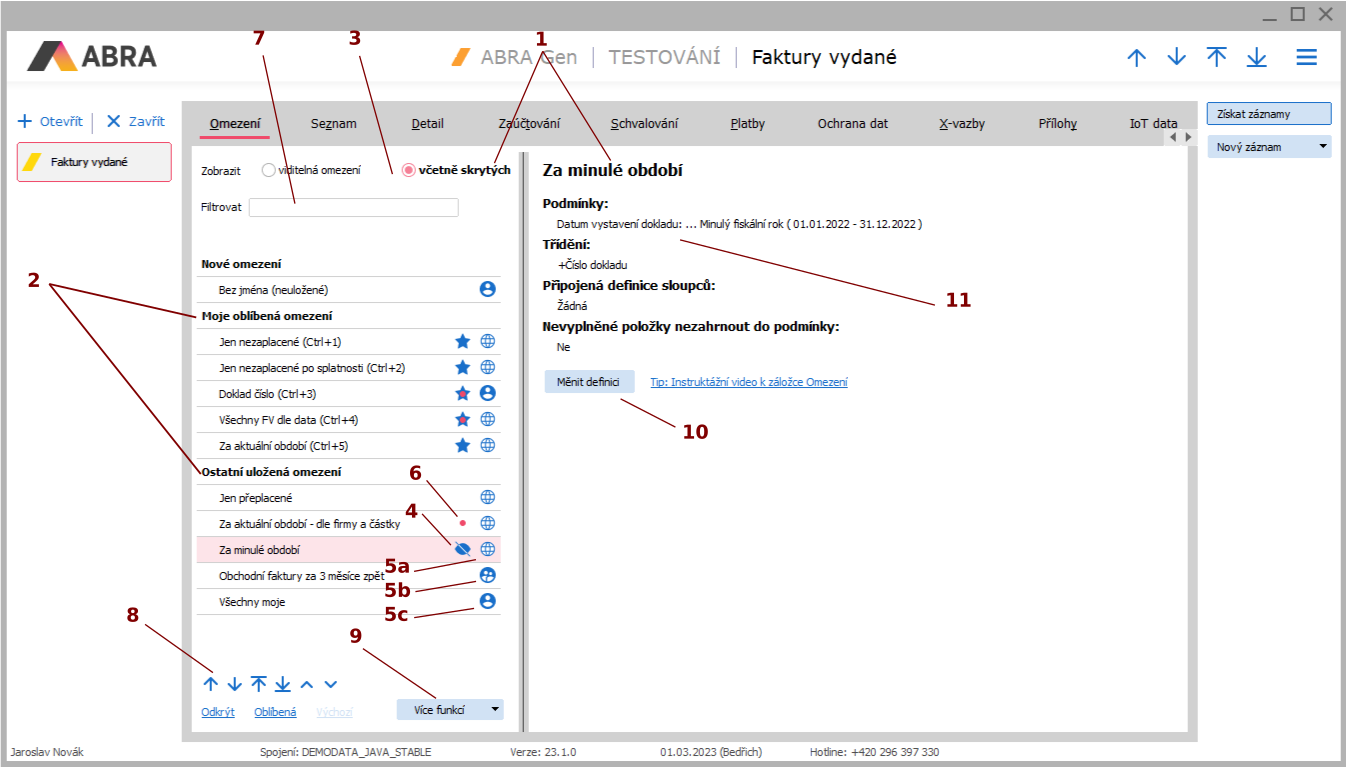
Task: Open 'Tip: Instruktážní video k záložce Omezení' link
Action: click(x=749, y=382)
